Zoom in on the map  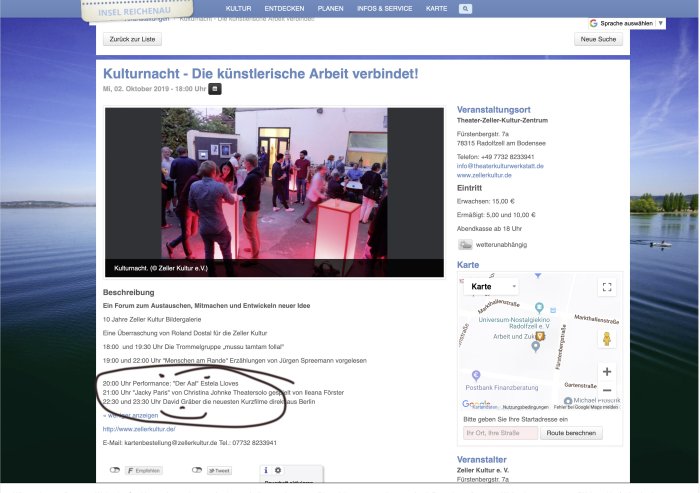point(607,372)
